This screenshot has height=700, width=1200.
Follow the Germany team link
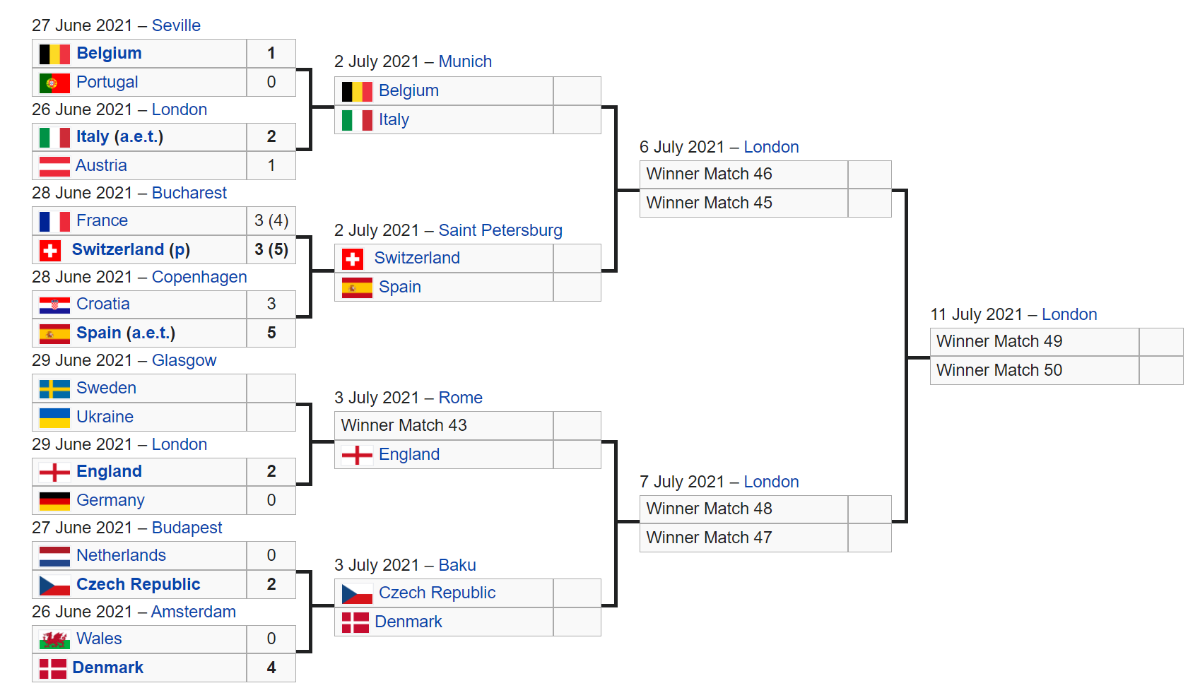[x=110, y=500]
